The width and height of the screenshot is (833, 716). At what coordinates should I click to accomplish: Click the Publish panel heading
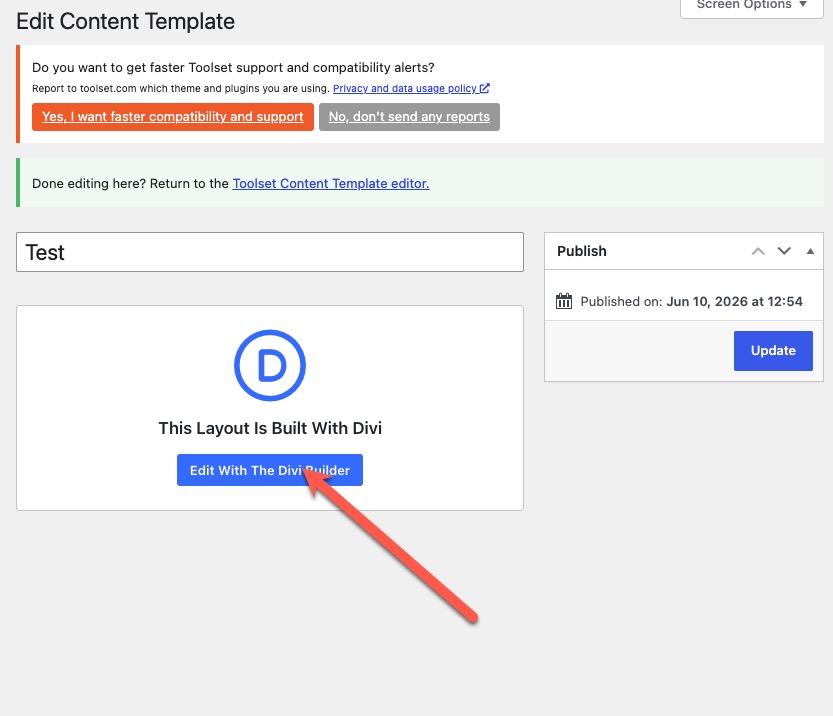pos(582,251)
